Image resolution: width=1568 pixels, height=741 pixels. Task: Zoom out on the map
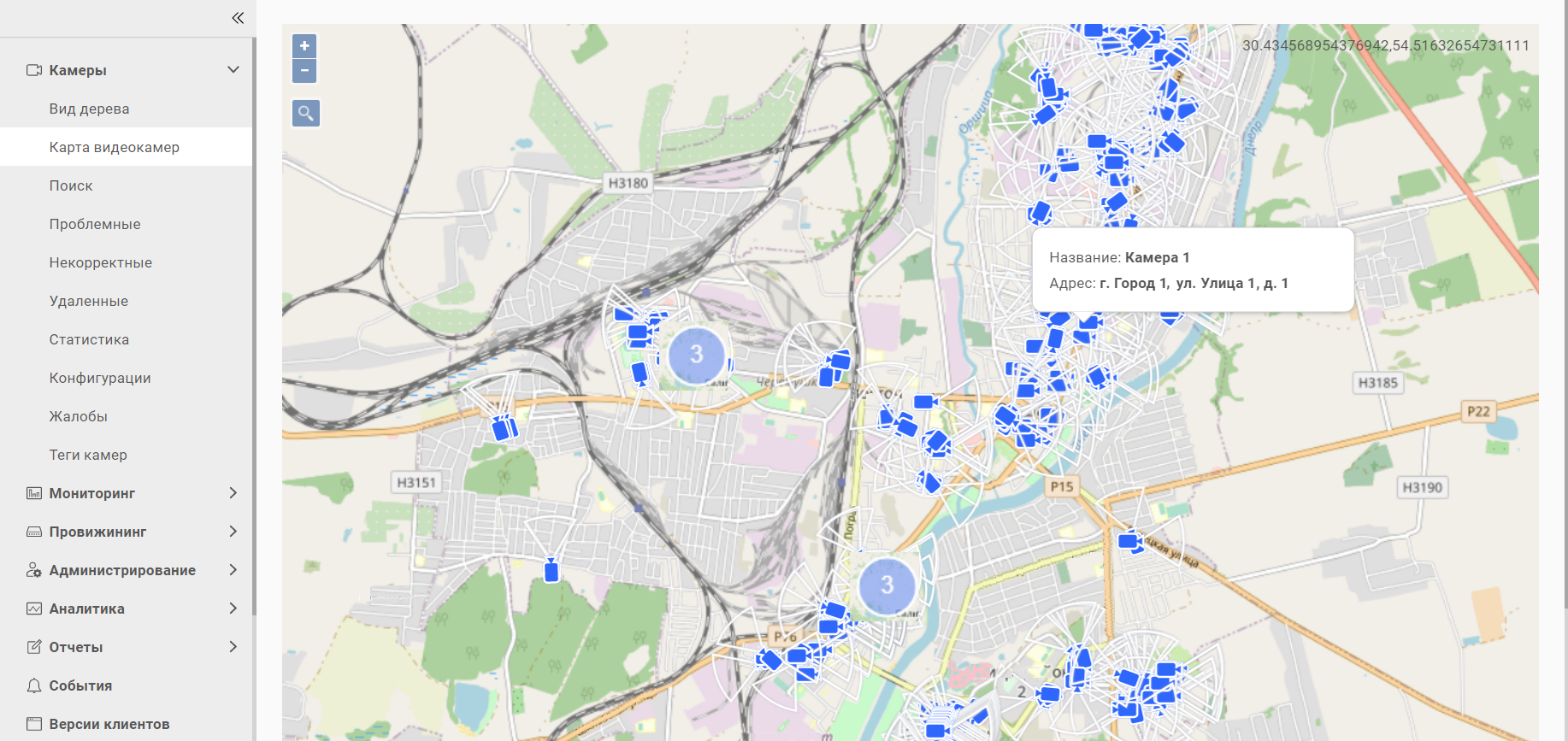(x=304, y=71)
